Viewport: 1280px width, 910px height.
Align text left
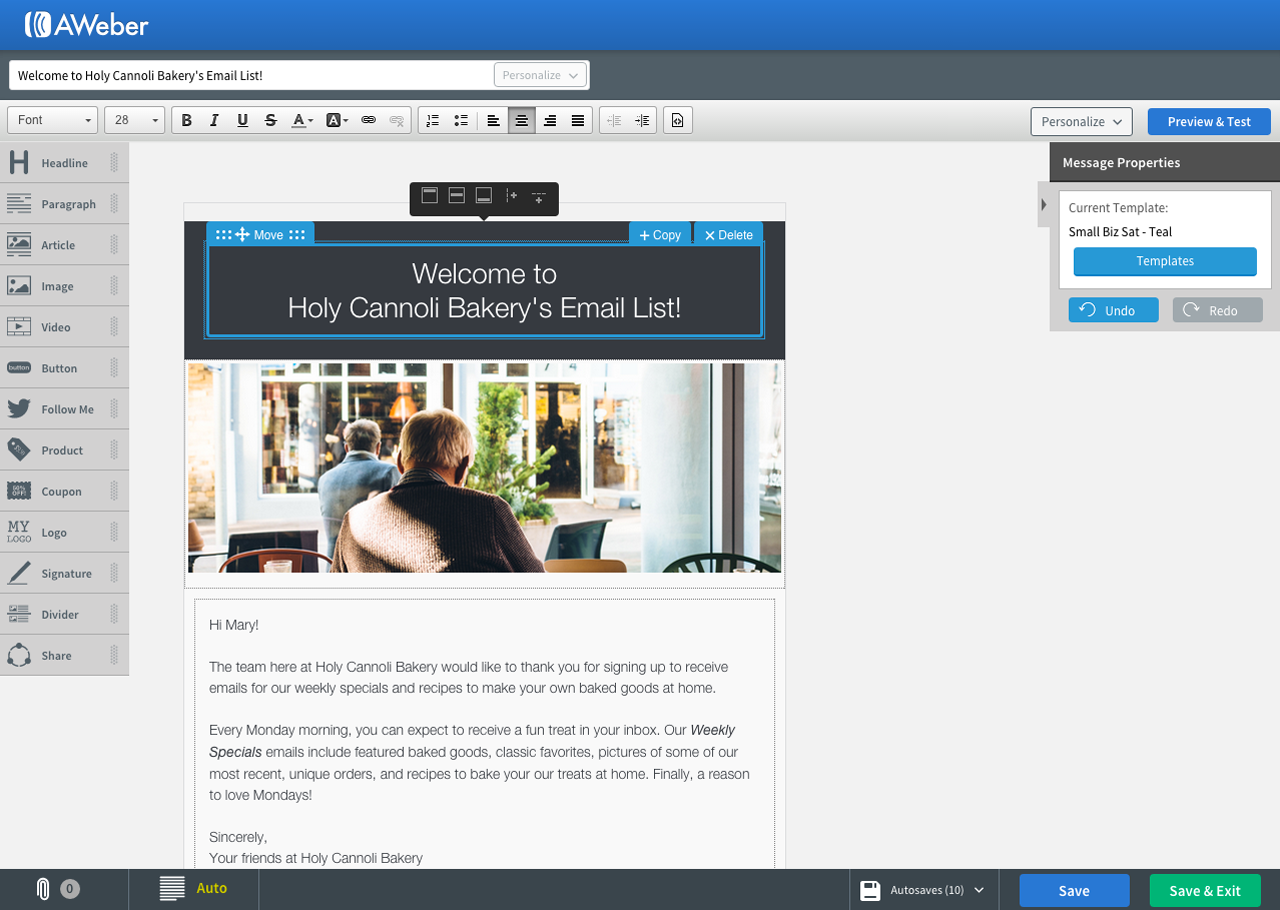coord(493,120)
